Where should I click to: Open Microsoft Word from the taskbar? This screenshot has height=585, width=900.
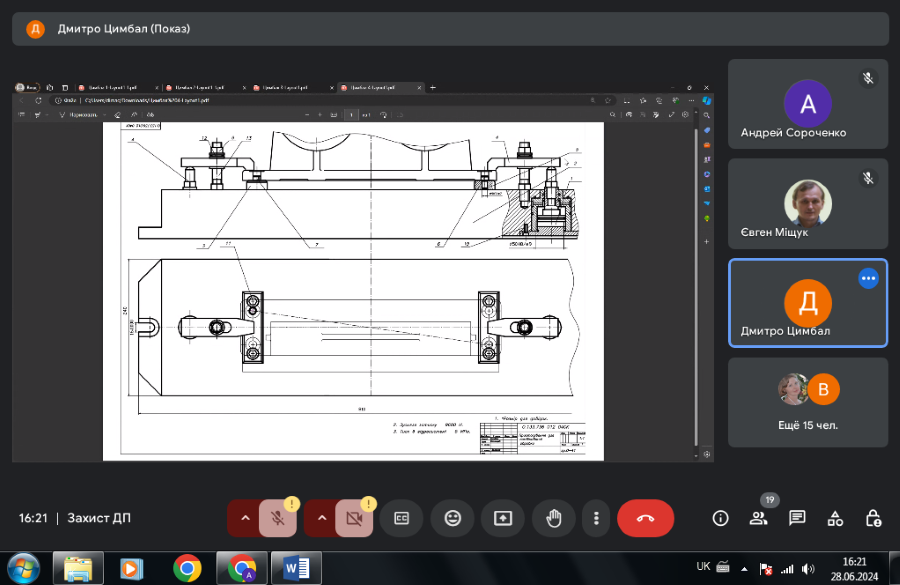coord(296,567)
